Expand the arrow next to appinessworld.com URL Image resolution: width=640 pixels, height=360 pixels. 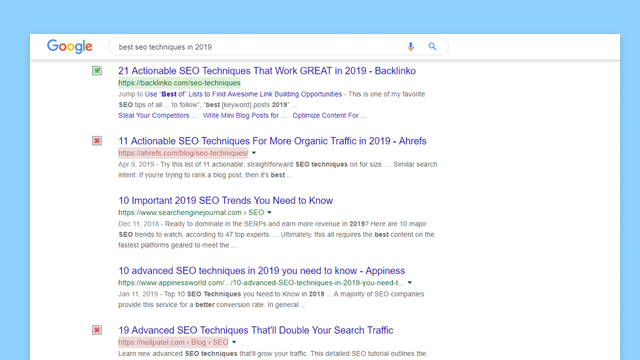point(410,282)
